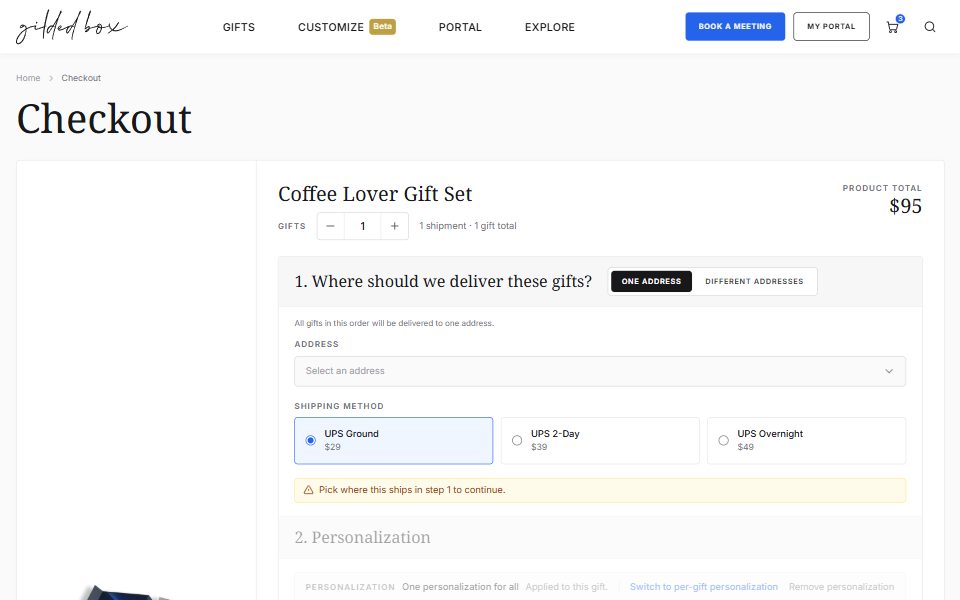Click '1 shipment · 1 gift total' text

point(468,226)
